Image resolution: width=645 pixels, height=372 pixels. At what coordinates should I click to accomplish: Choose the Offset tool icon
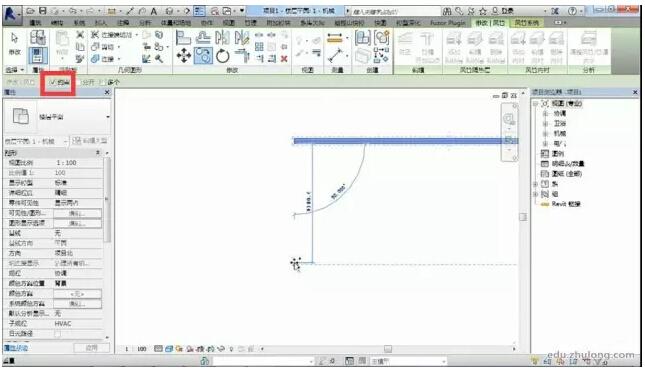203,38
